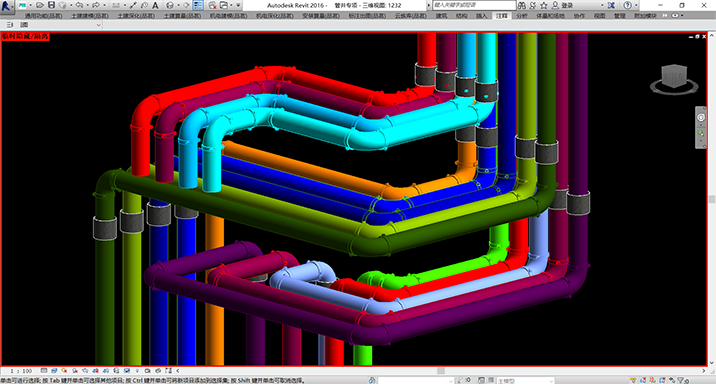This screenshot has height=384, width=716.
Task: Click the horizontal scrollbar thumb at bottom
Action: 441,371
